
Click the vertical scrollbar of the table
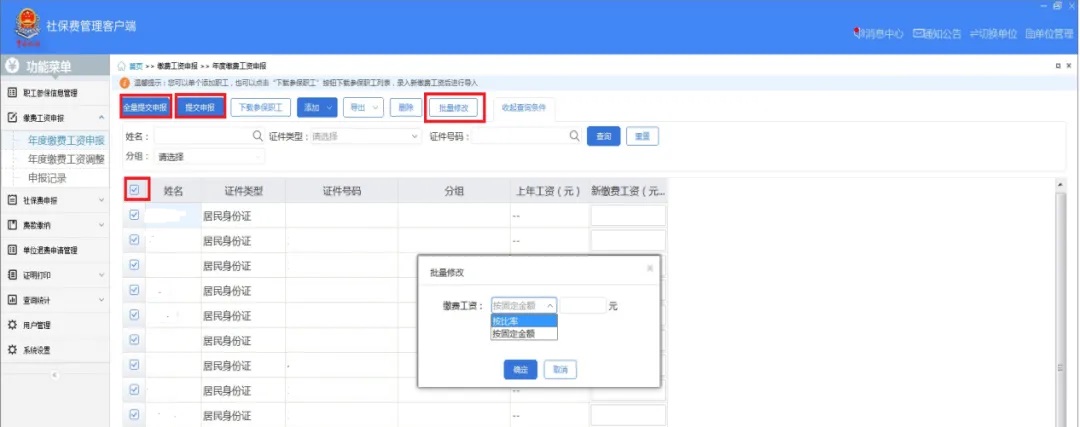[x=1062, y=300]
